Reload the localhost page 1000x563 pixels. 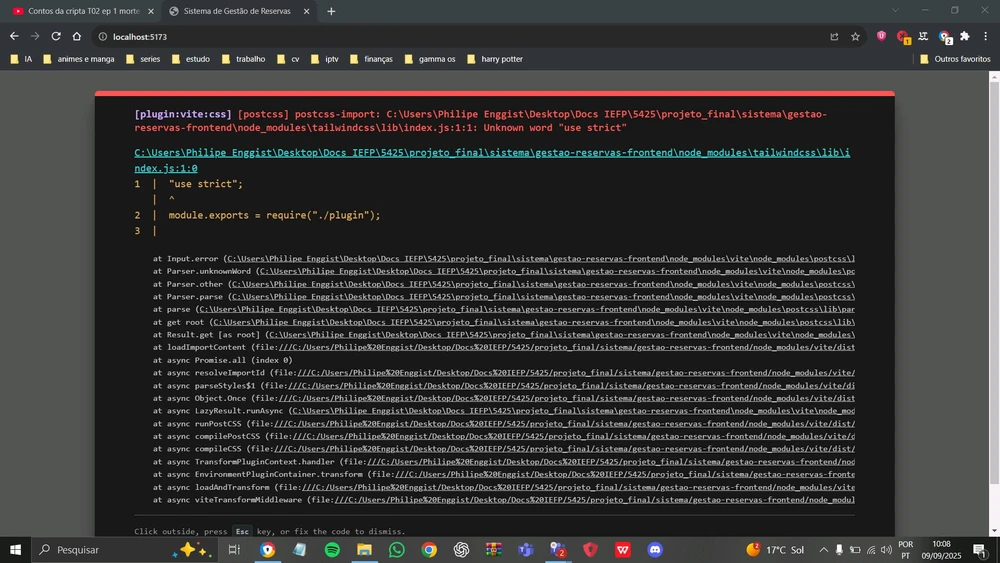[56, 36]
